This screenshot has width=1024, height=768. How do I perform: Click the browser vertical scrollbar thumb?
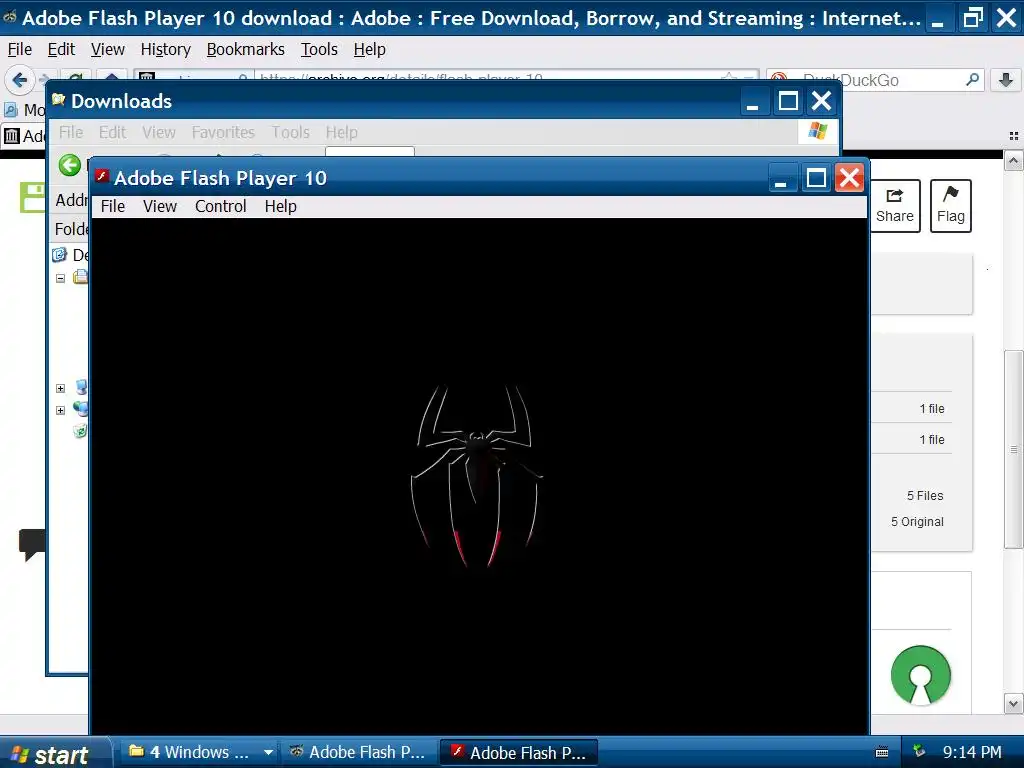tap(1014, 449)
